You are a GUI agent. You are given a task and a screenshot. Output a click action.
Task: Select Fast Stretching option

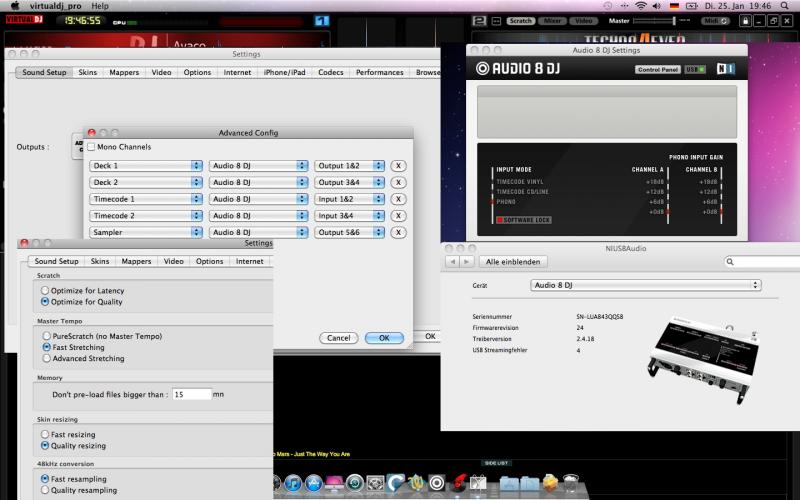46,347
